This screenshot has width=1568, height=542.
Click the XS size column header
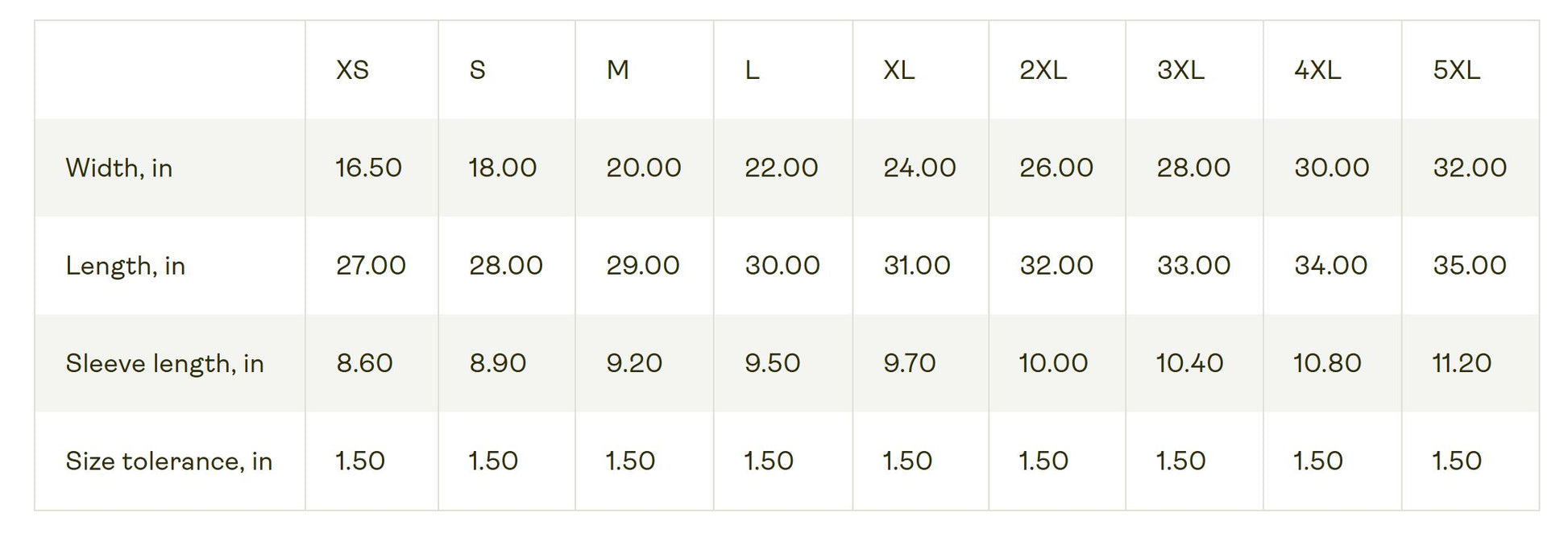(352, 70)
